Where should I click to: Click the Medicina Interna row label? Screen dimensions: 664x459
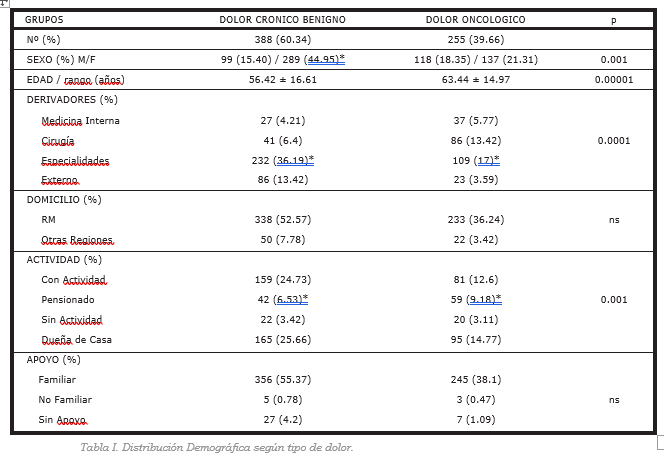coord(80,121)
